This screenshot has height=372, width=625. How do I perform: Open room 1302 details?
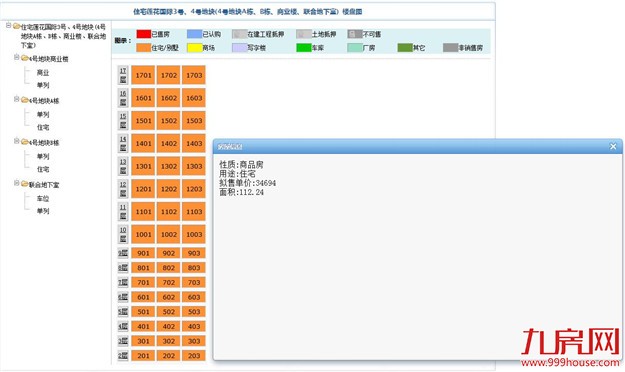tap(169, 166)
